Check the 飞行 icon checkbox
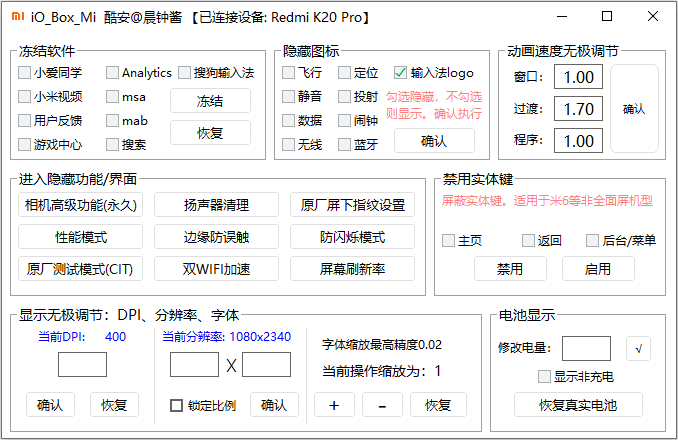678x440 pixels. pos(288,72)
